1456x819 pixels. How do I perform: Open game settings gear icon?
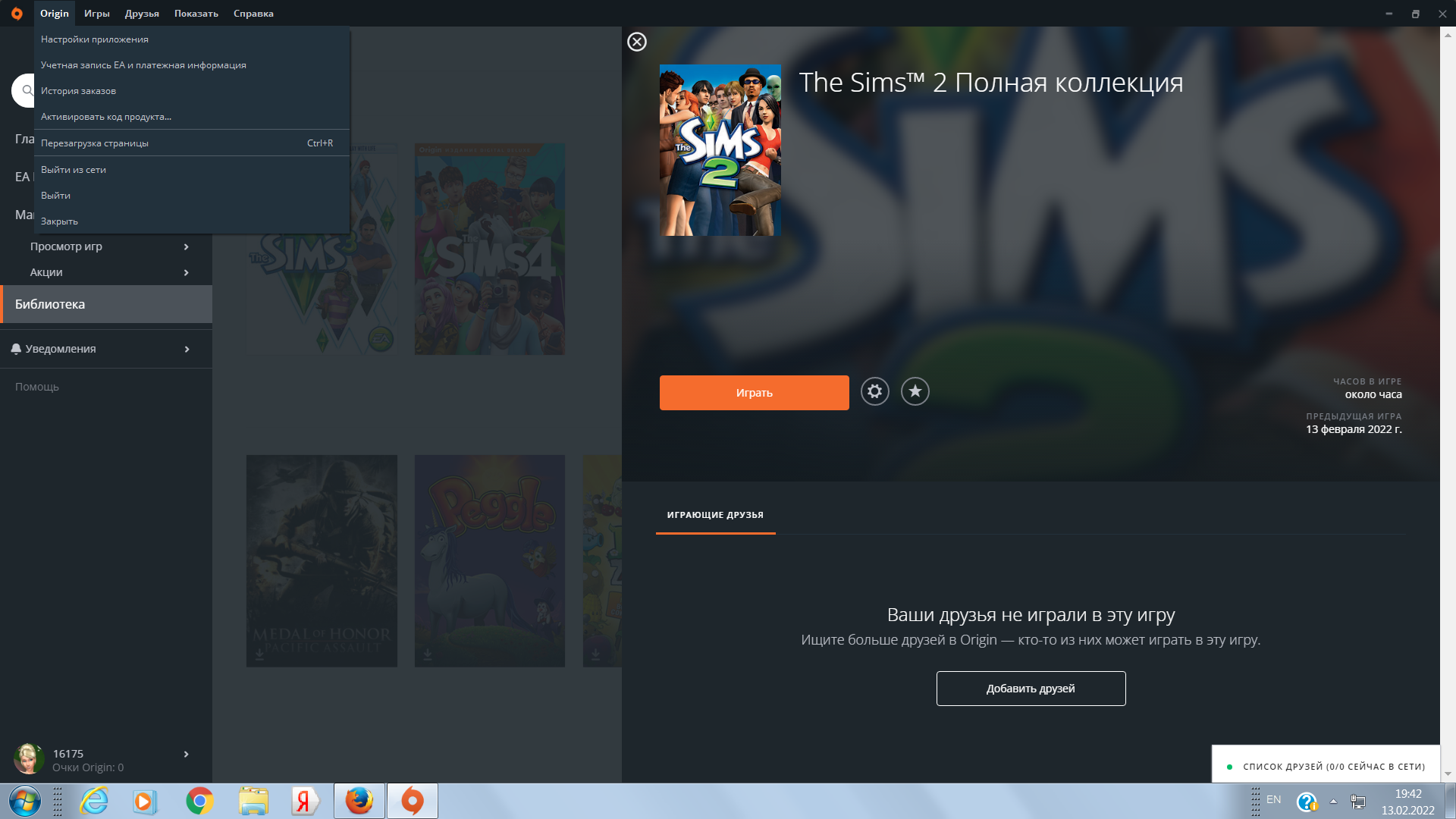(x=874, y=391)
